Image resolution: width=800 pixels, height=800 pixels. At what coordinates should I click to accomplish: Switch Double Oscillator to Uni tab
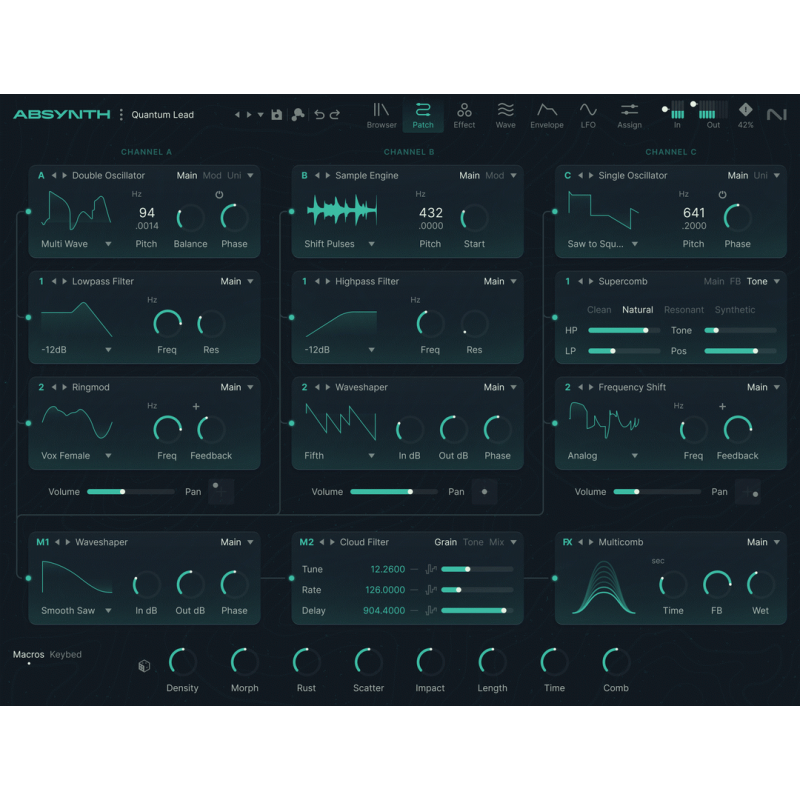pos(234,176)
